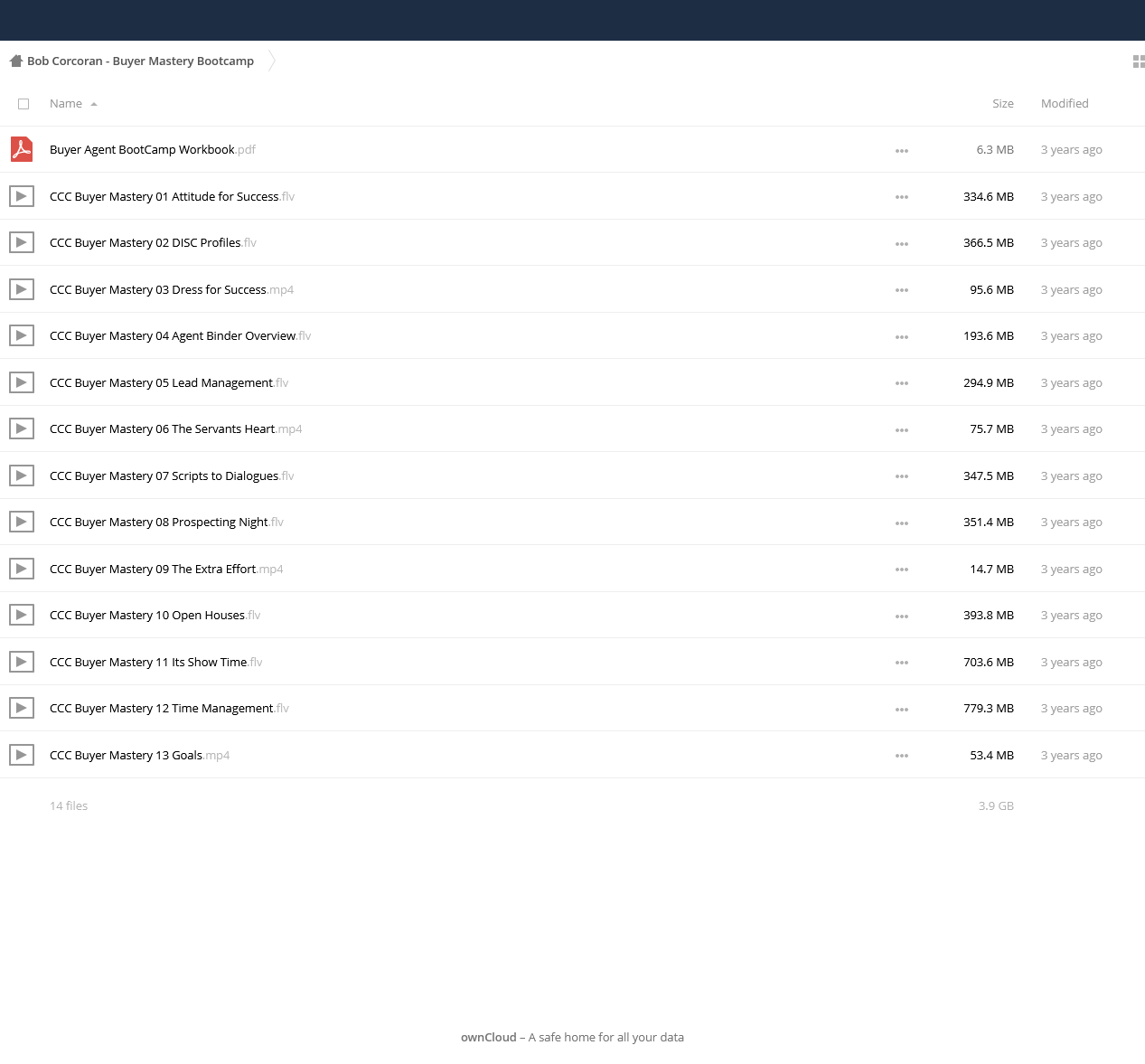This screenshot has height=1064, width=1145.
Task: Click the video icon for 09 The Extra Effort
Action: click(x=22, y=569)
